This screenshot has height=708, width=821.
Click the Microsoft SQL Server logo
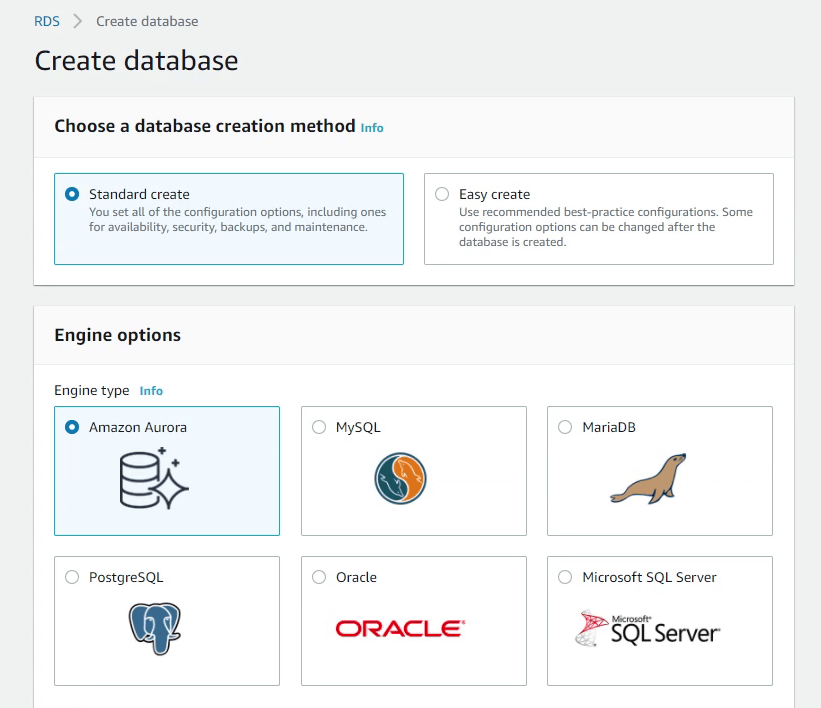(x=648, y=628)
